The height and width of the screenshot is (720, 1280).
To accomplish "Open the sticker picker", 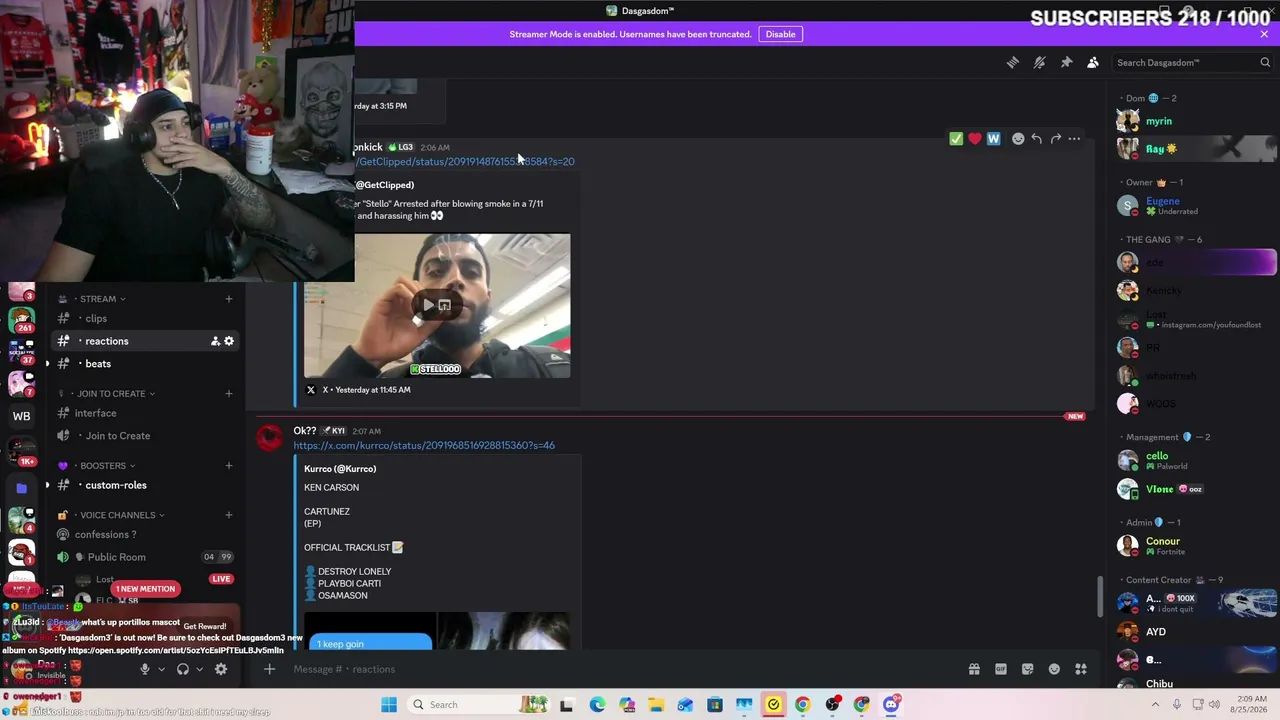I will 1027,669.
